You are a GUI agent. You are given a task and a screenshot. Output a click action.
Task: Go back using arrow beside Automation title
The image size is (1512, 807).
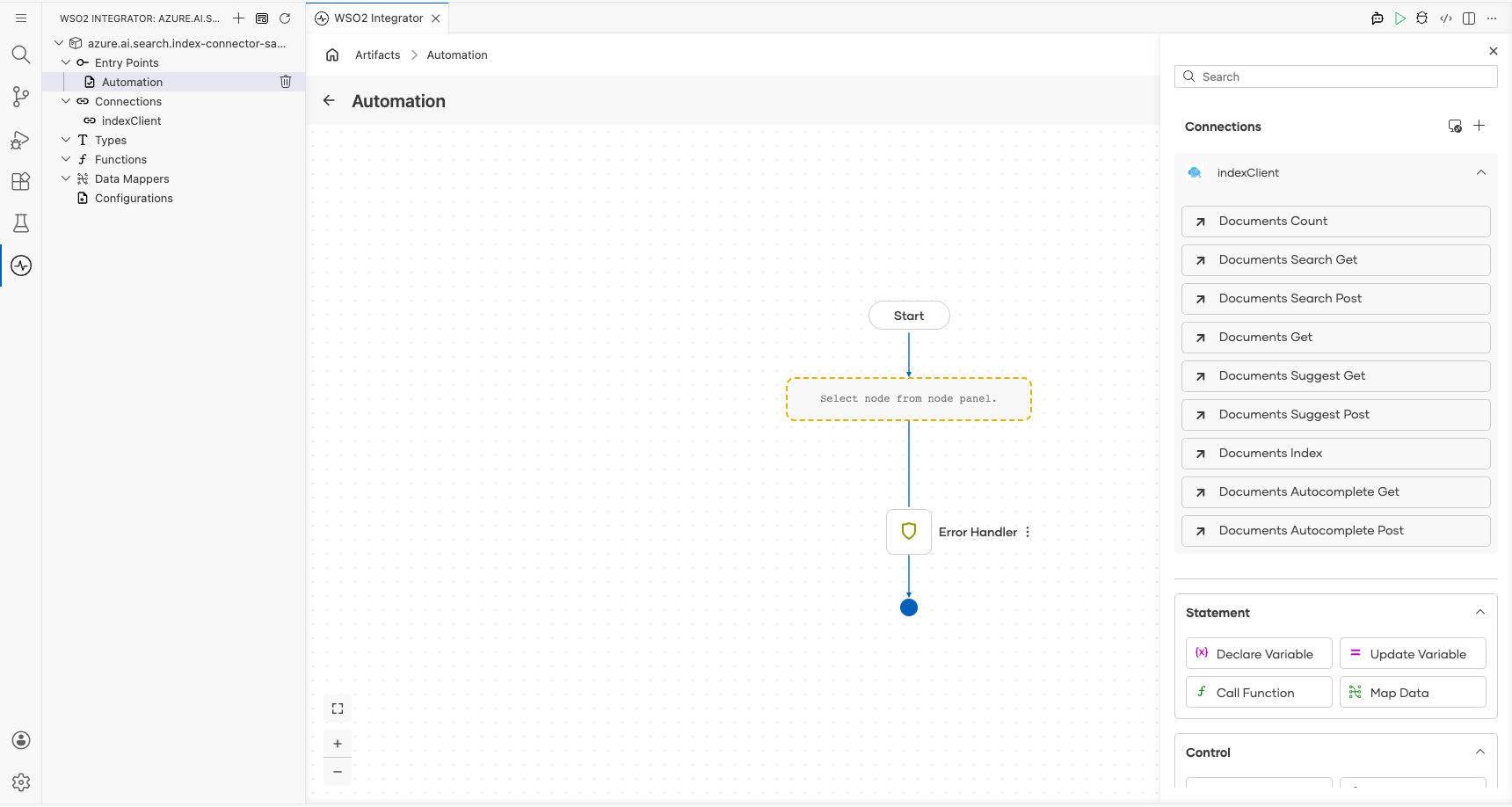(329, 100)
